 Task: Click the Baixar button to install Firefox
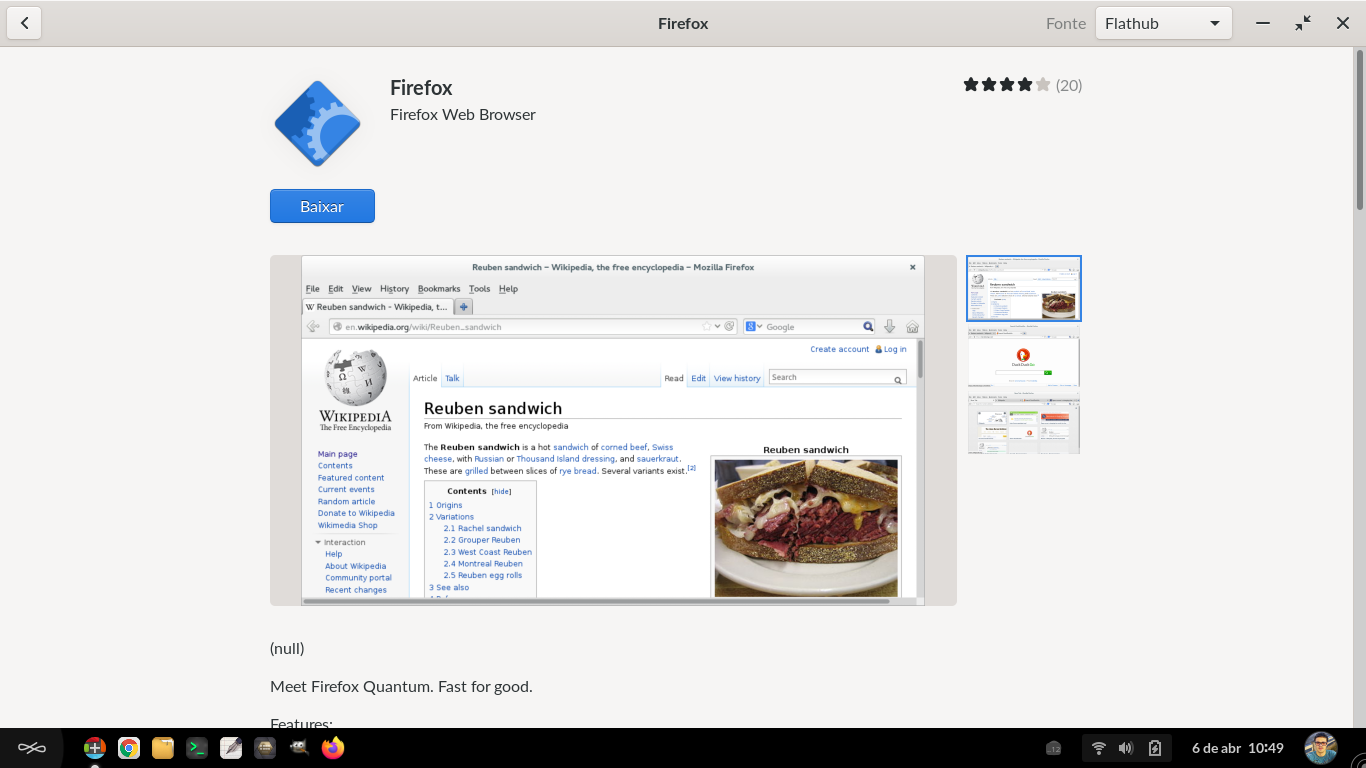pyautogui.click(x=322, y=206)
